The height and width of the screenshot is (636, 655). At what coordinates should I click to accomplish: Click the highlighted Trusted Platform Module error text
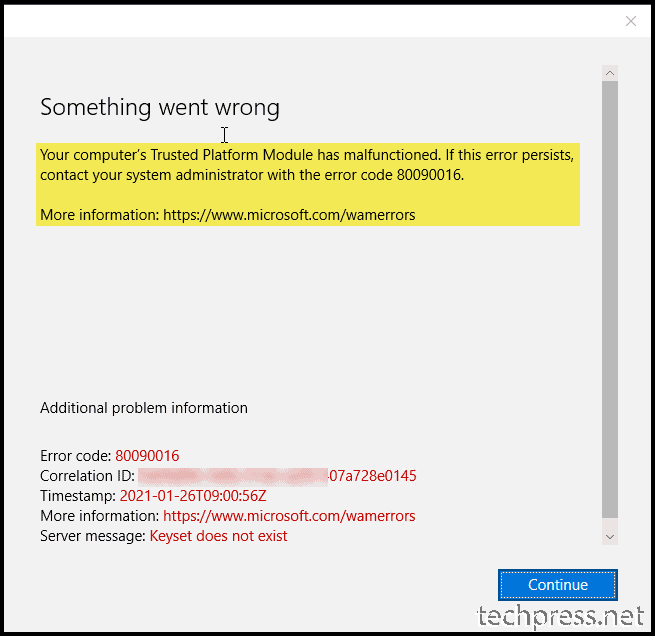click(307, 165)
